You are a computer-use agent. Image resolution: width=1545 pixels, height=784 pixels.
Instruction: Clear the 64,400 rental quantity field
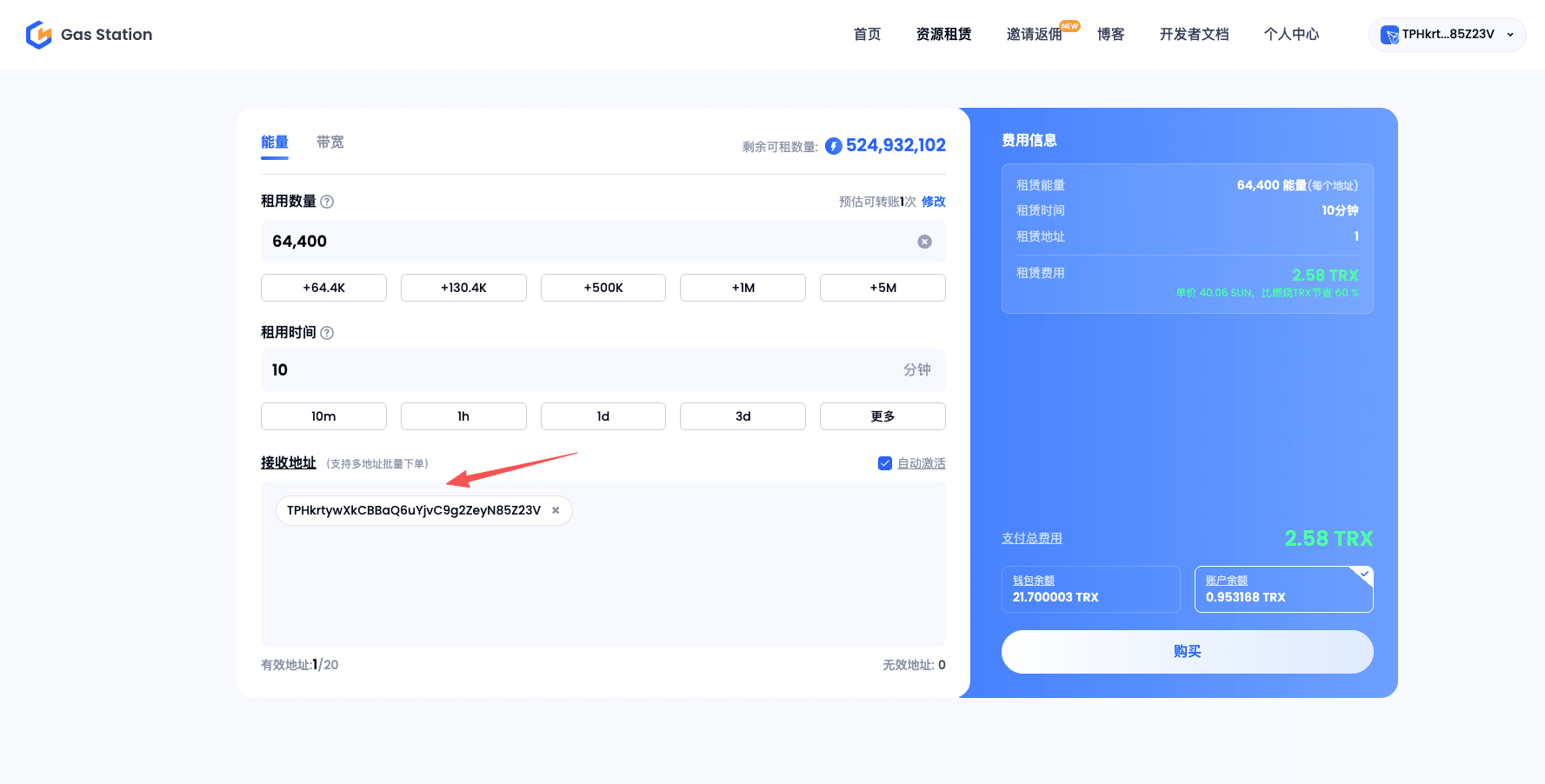pyautogui.click(x=924, y=242)
